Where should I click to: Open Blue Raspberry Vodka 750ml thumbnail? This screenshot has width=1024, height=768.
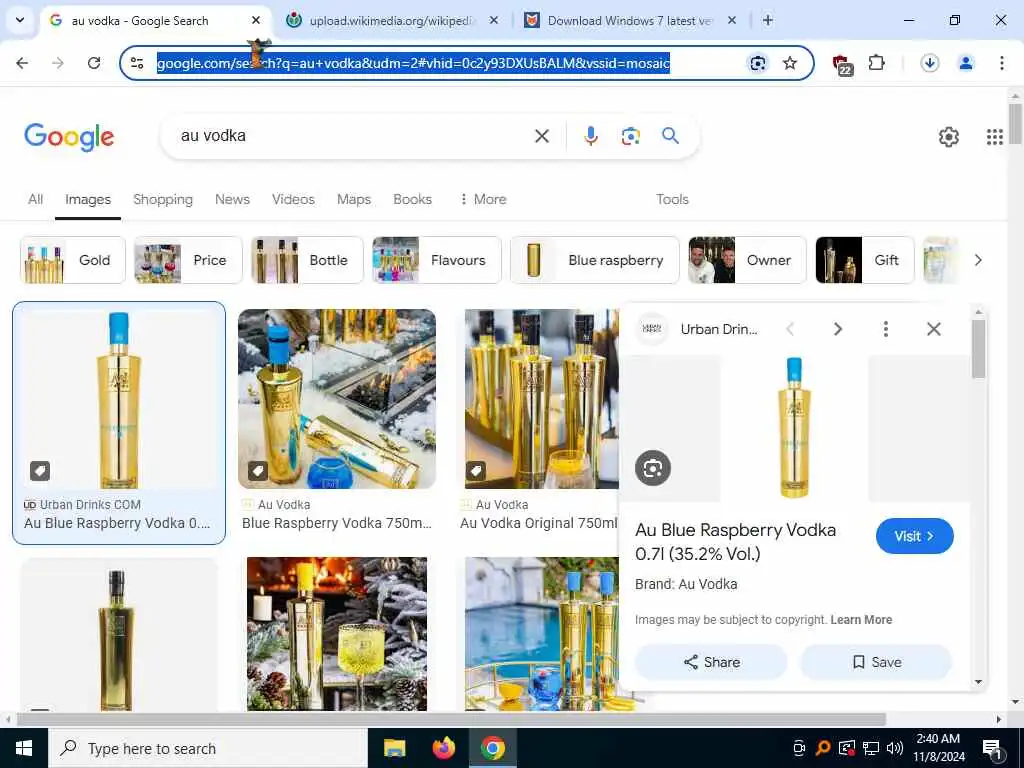[x=337, y=399]
